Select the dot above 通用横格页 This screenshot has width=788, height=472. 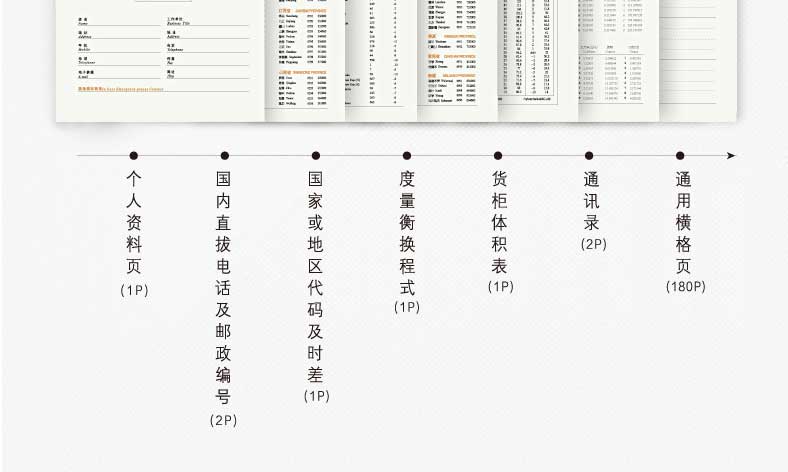[680, 156]
